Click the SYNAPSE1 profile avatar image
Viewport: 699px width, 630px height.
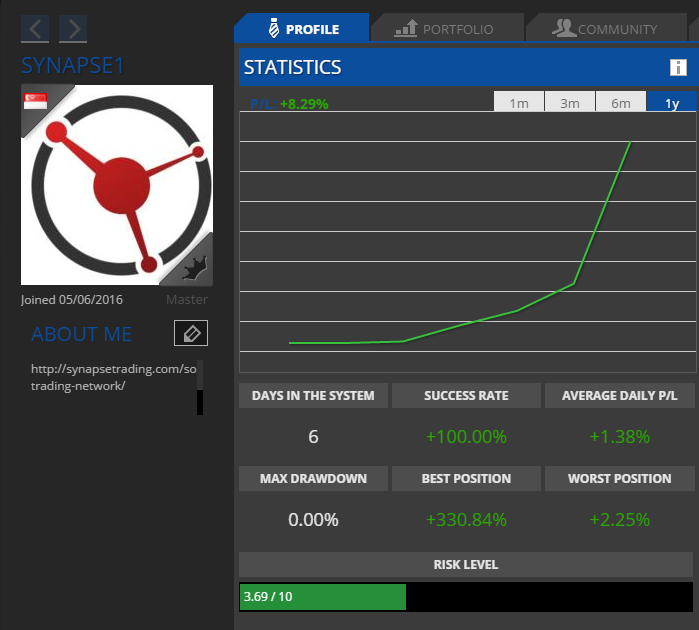pyautogui.click(x=117, y=185)
